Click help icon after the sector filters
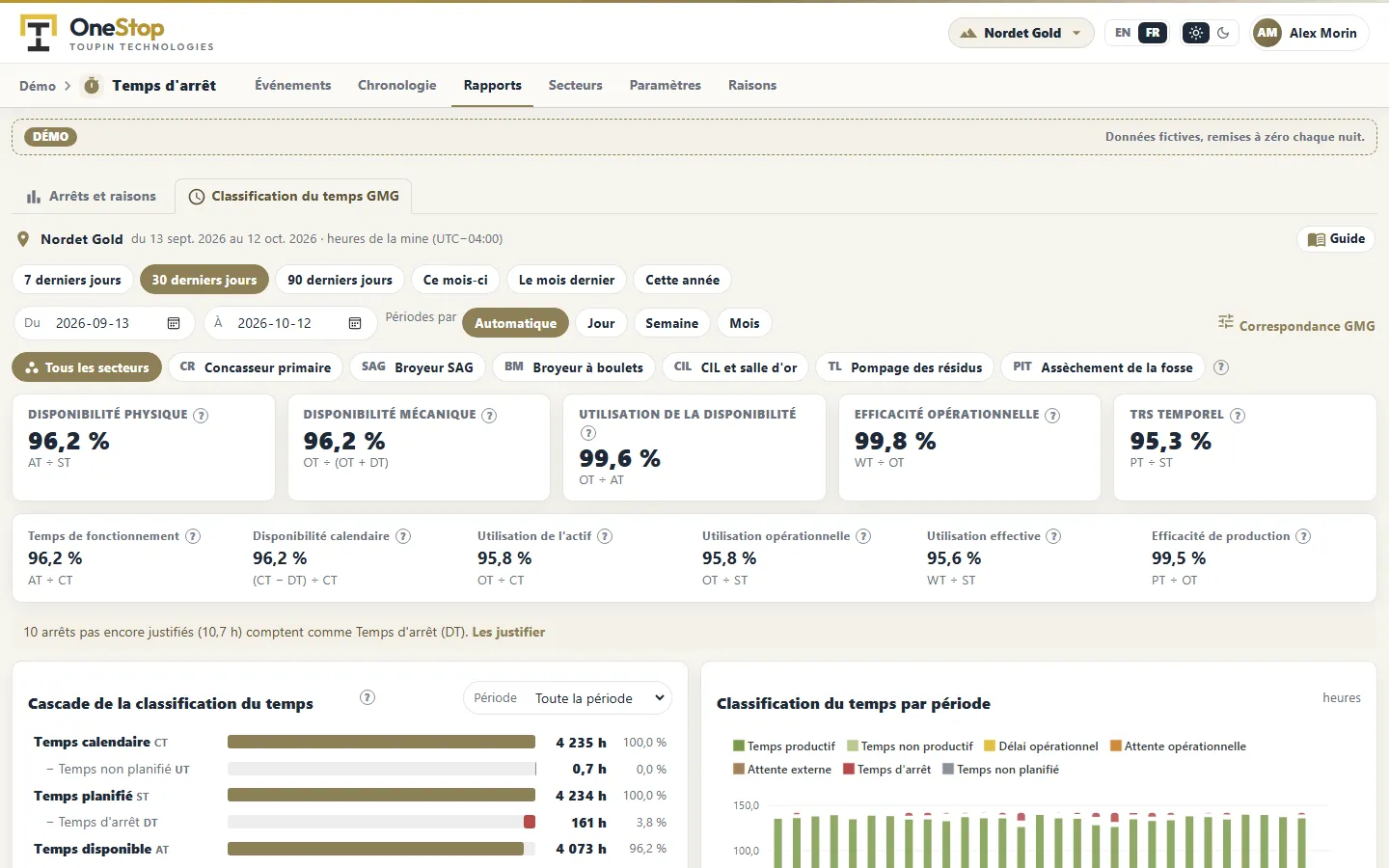Viewport: 1389px width, 868px height. pos(1221,367)
